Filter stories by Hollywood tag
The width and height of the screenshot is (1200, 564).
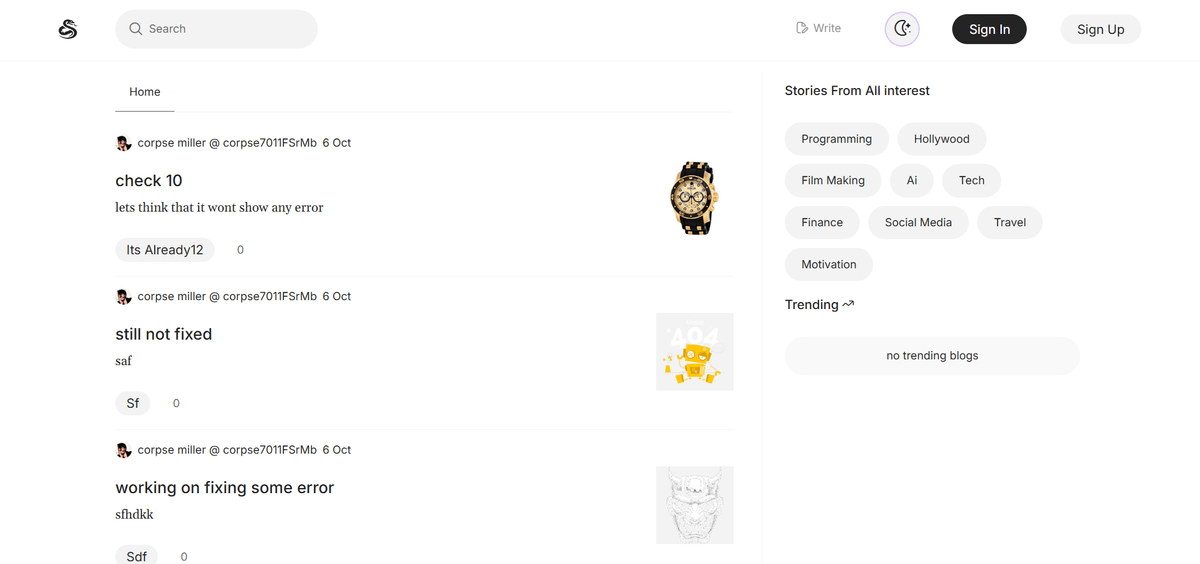(941, 139)
